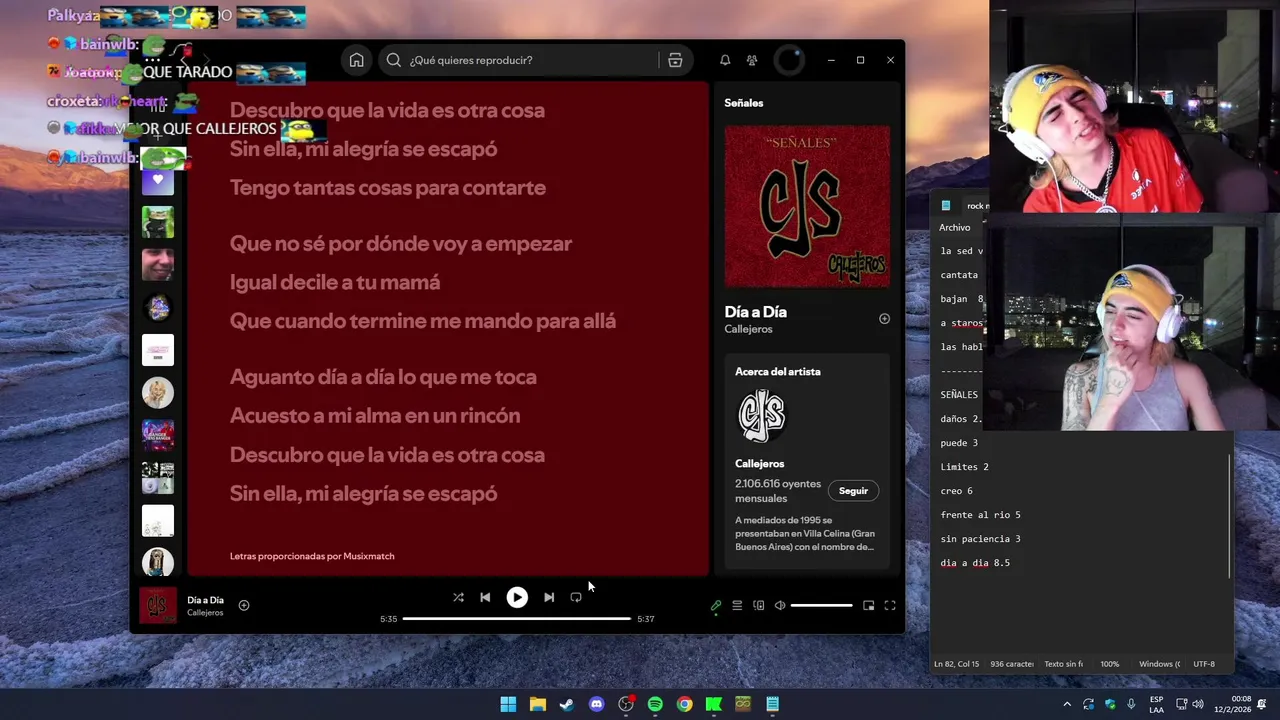This screenshot has width=1280, height=720.
Task: Add Día a Día to library from side panel
Action: coord(884,319)
